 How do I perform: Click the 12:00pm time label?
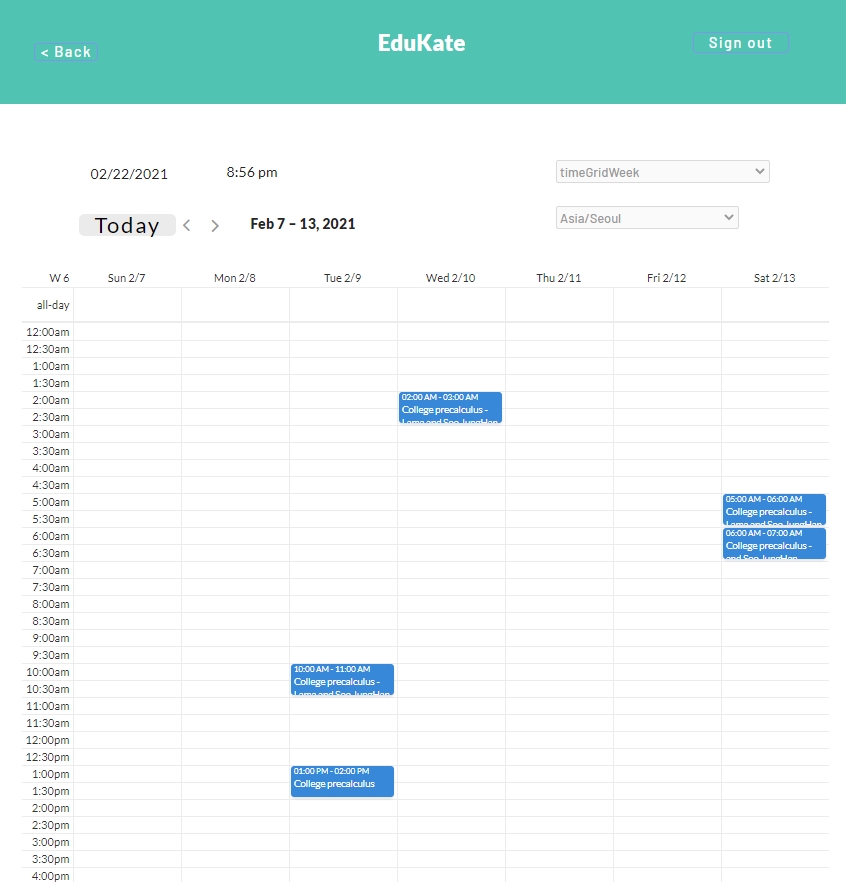(48, 740)
